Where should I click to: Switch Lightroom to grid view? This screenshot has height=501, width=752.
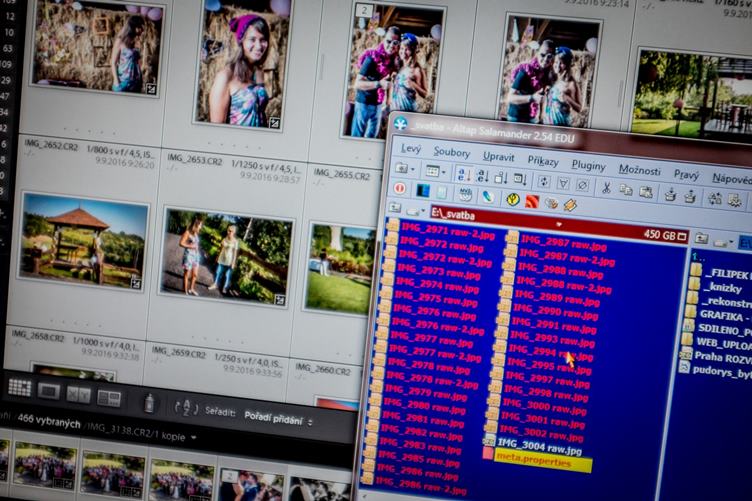click(x=19, y=387)
